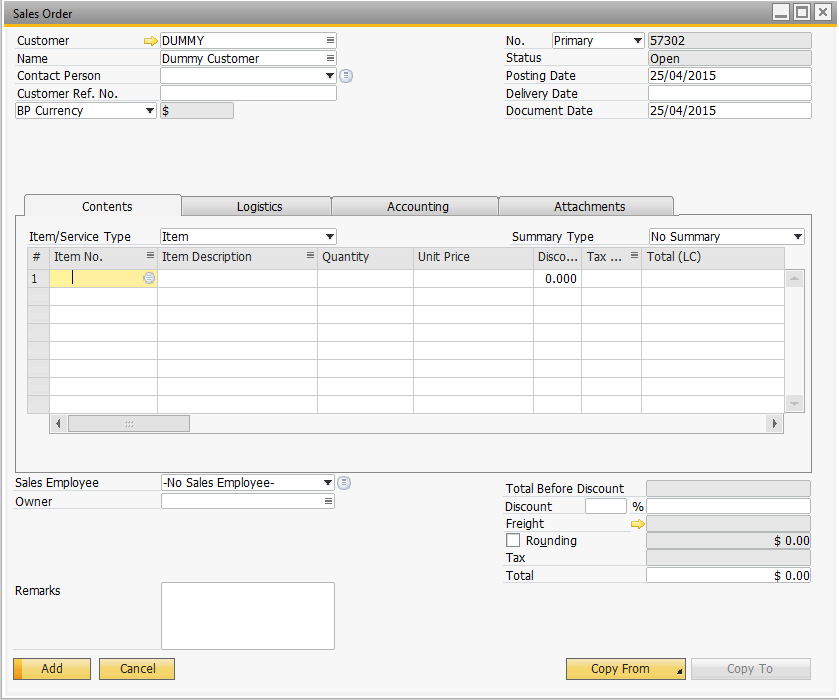Viewport: 839px width, 700px height.
Task: Switch to the Attachments tab
Action: pyautogui.click(x=586, y=205)
